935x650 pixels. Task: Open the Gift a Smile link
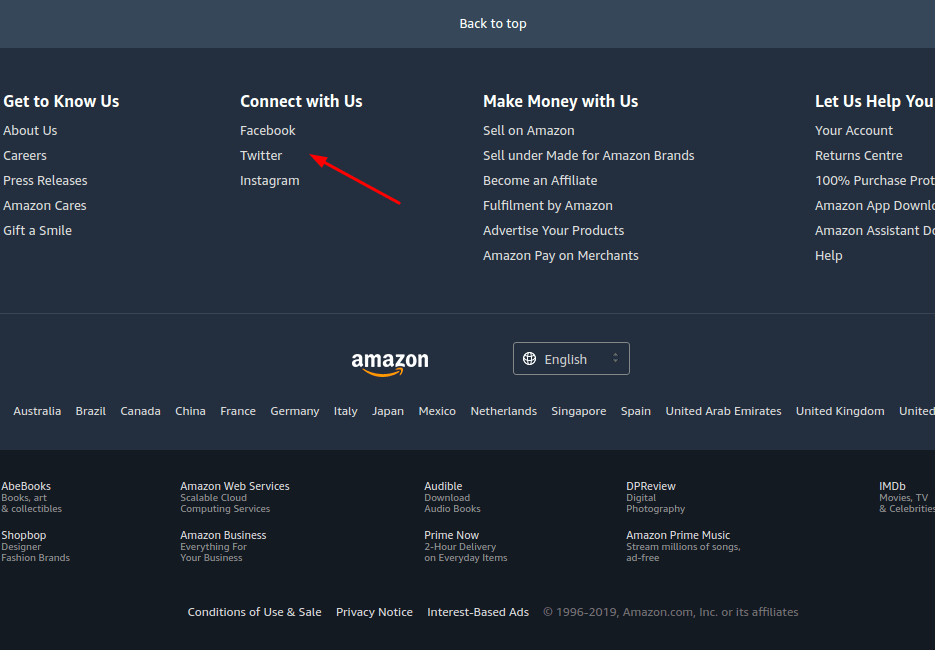(x=38, y=231)
